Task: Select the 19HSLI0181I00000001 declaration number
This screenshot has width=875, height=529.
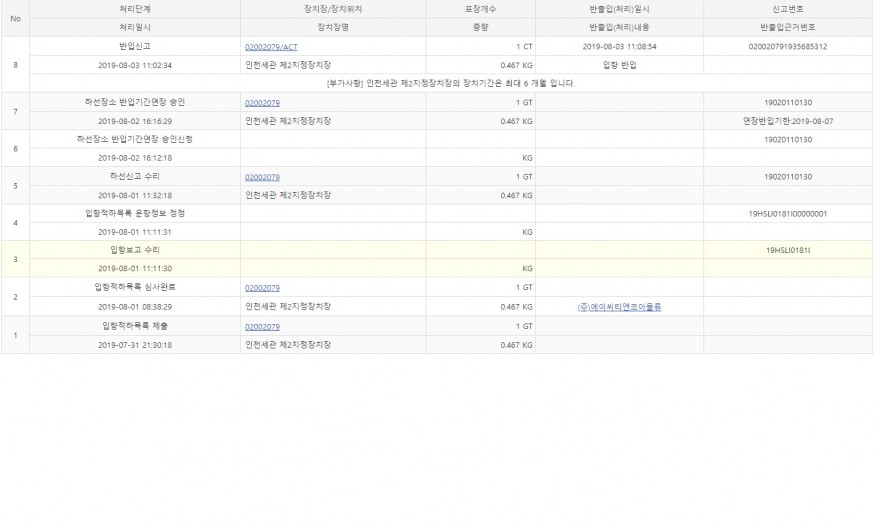Action: (x=787, y=214)
